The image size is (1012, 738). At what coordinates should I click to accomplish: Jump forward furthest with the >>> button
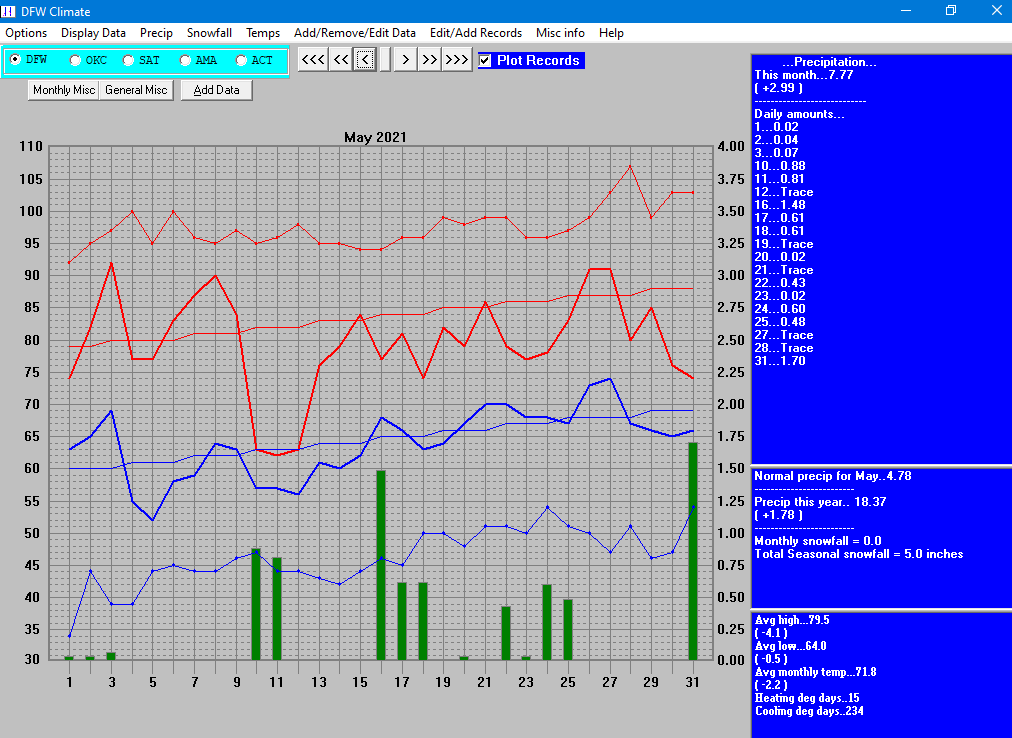pos(456,60)
